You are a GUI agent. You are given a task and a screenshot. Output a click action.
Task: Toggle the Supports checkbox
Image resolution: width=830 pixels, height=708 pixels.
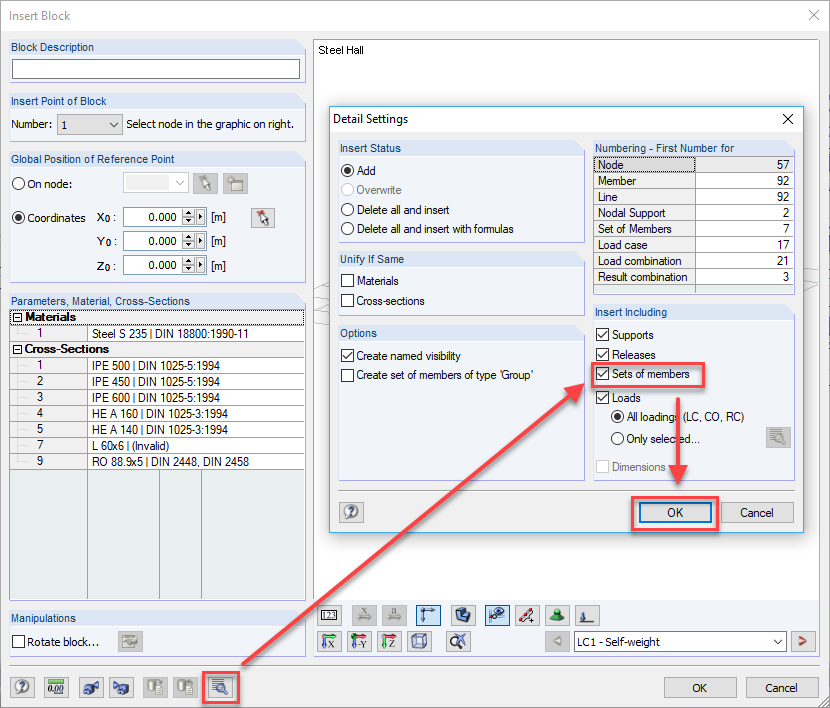(x=602, y=334)
